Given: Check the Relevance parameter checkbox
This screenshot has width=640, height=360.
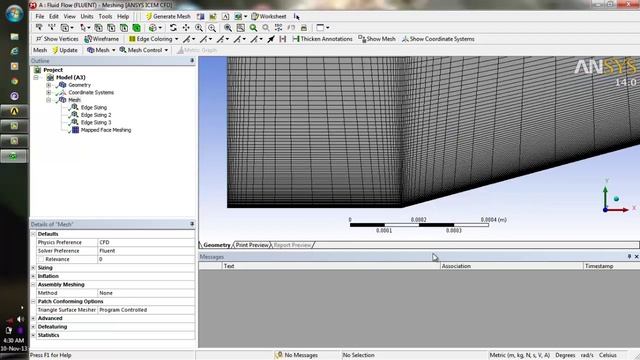Looking at the screenshot, I should pyautogui.click(x=41, y=259).
